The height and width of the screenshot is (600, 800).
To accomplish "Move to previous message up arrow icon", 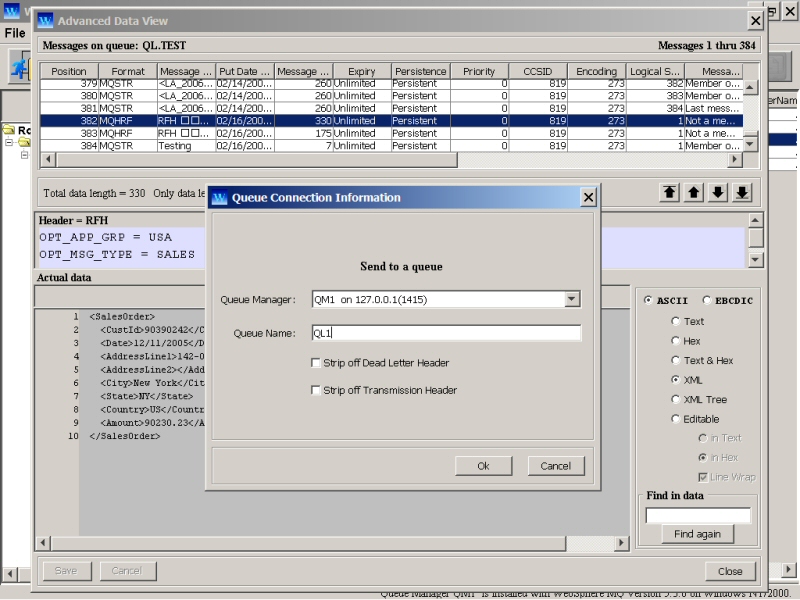I will coord(693,193).
